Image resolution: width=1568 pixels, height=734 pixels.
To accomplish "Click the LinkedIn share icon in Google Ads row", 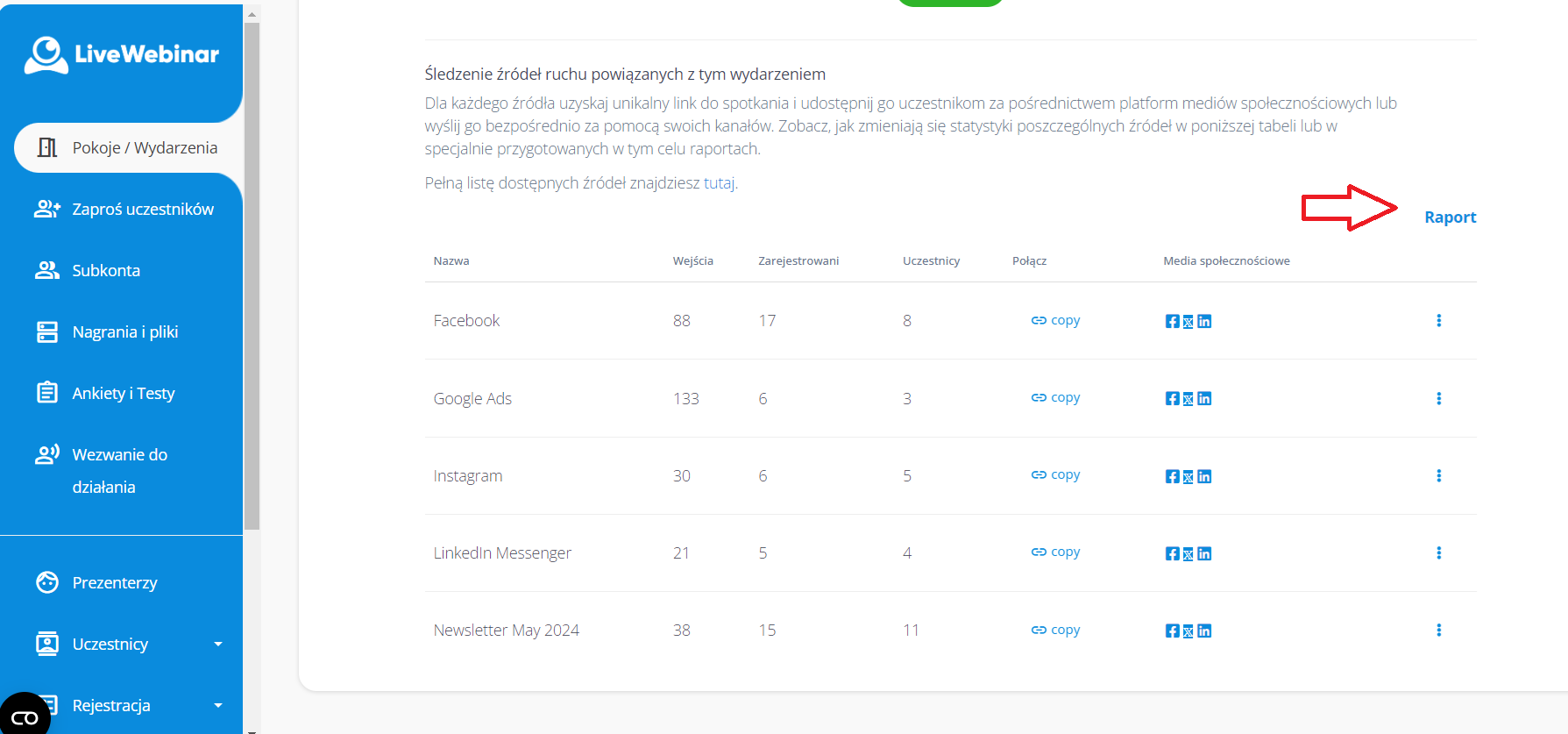I will (x=1204, y=399).
